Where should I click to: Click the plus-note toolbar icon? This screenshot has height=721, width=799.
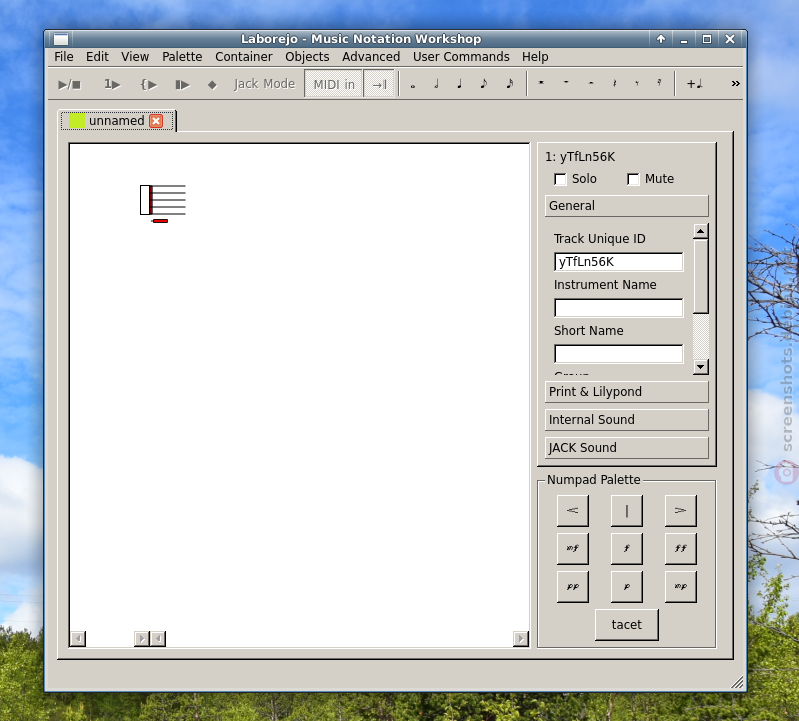coord(695,84)
